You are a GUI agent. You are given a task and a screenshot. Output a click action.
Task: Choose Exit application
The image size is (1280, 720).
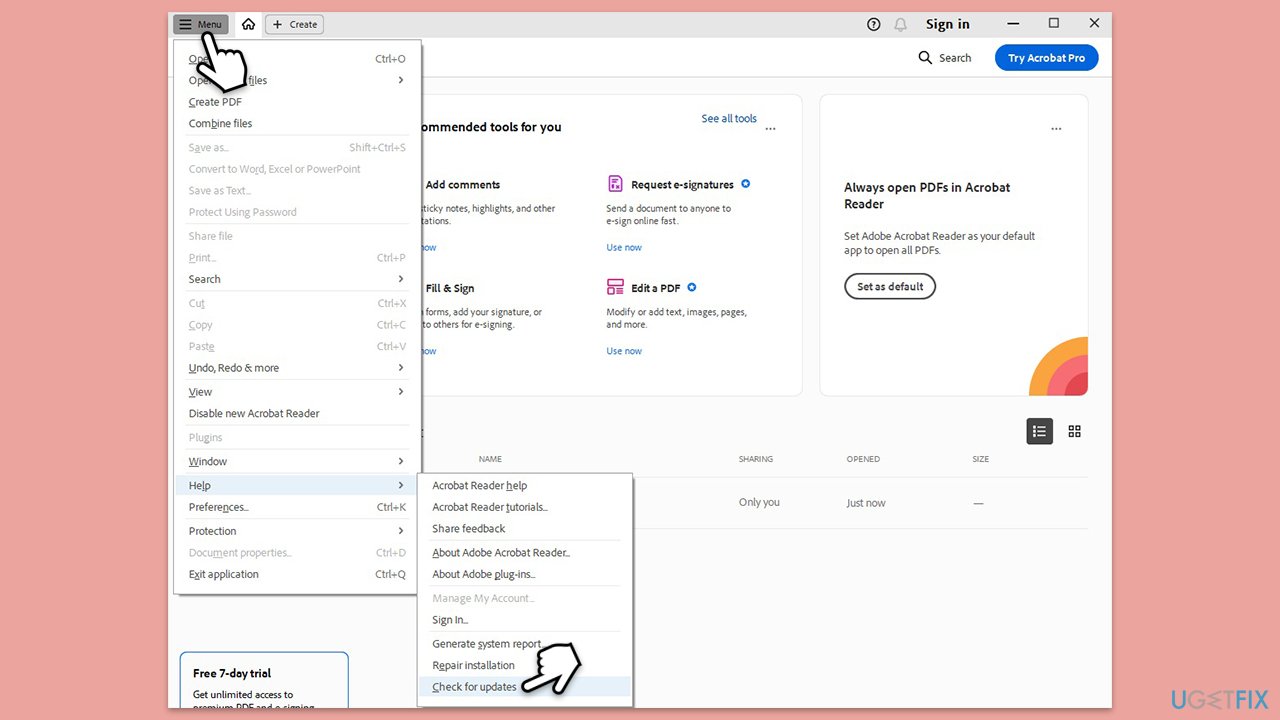pyautogui.click(x=296, y=574)
